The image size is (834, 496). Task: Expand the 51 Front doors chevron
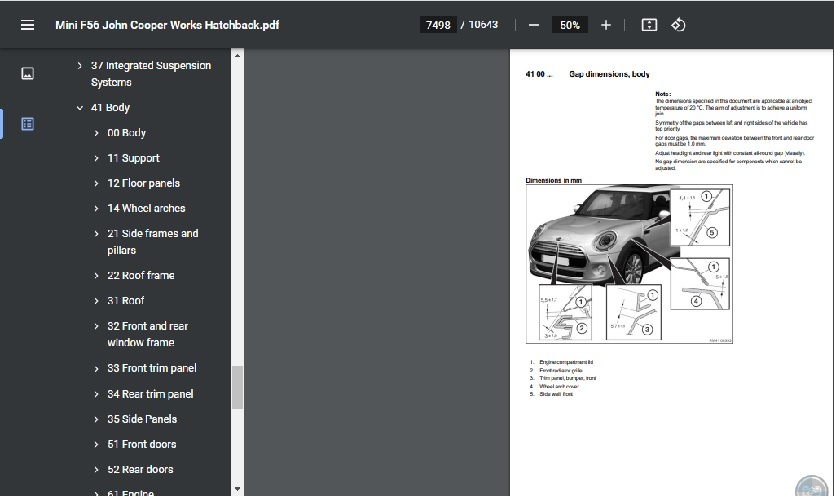coord(96,444)
